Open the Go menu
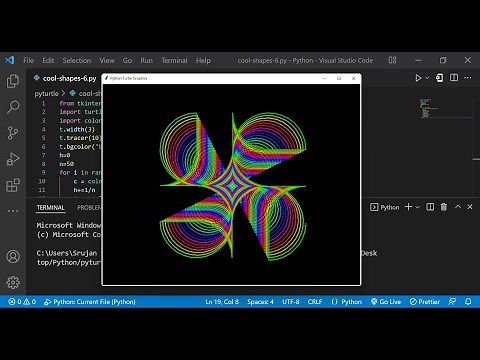Screen dimensions: 480x360 [x=127, y=60]
